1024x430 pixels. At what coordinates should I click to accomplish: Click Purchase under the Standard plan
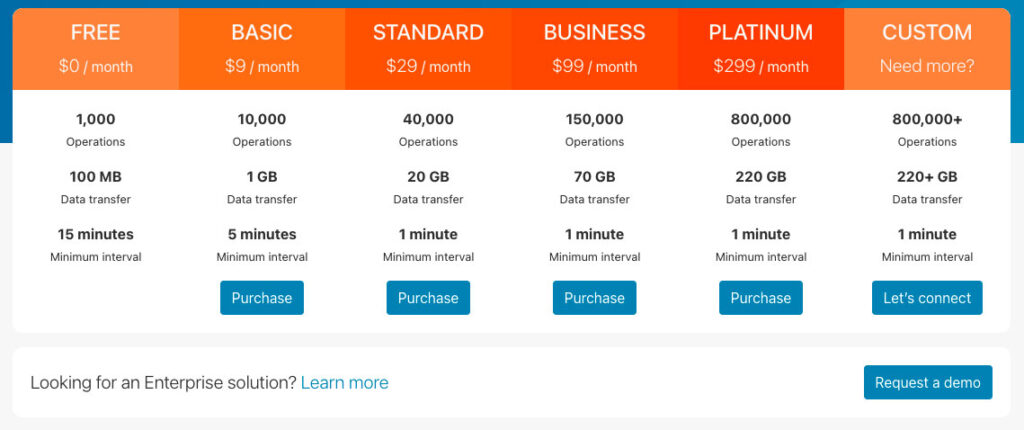(x=428, y=298)
